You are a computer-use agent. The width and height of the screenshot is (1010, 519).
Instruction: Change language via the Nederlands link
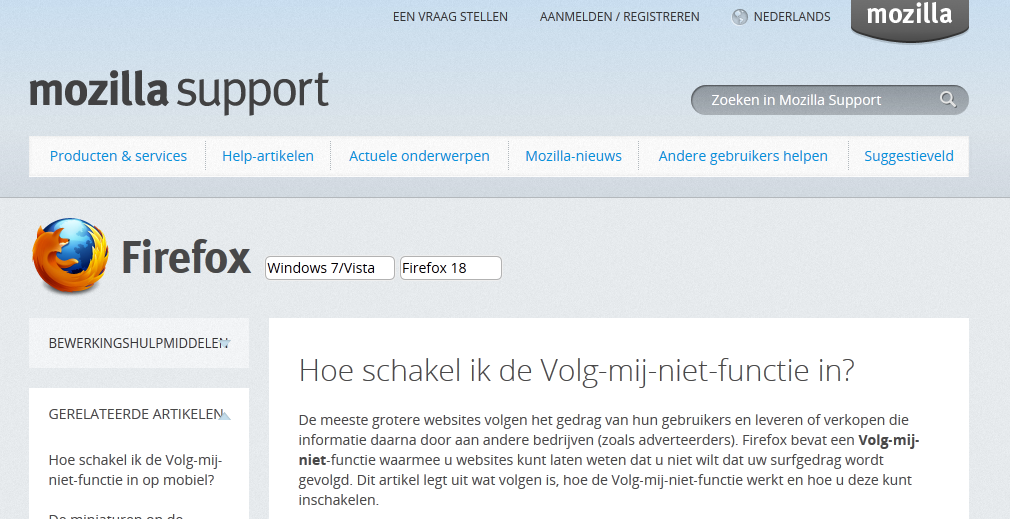tap(791, 17)
